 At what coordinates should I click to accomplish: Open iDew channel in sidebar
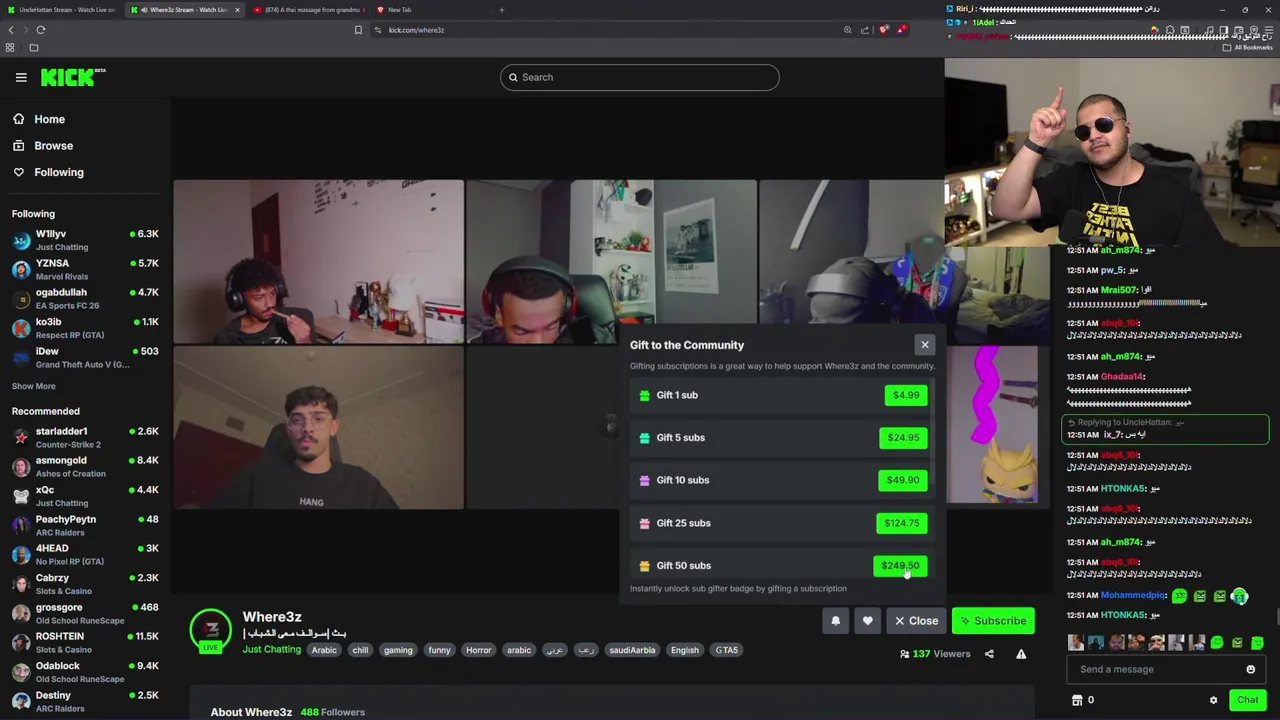85,357
